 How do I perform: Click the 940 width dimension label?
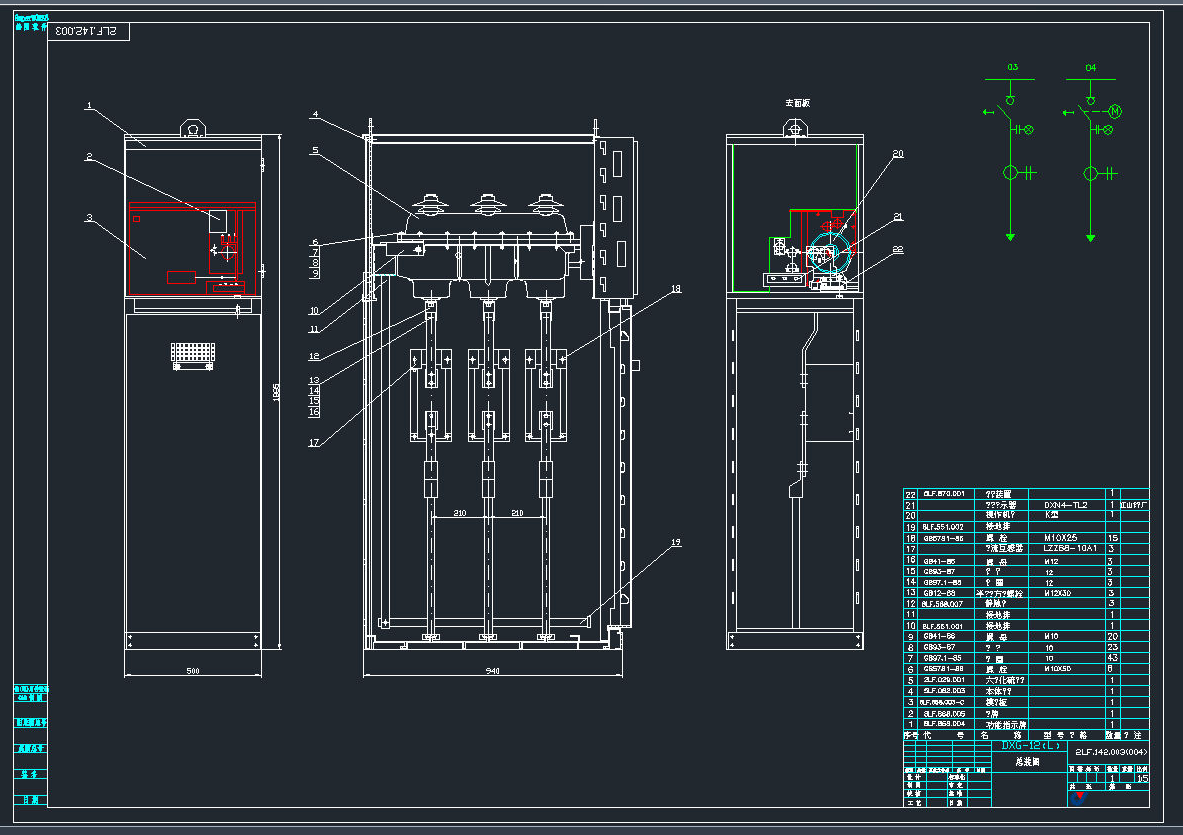click(x=493, y=670)
